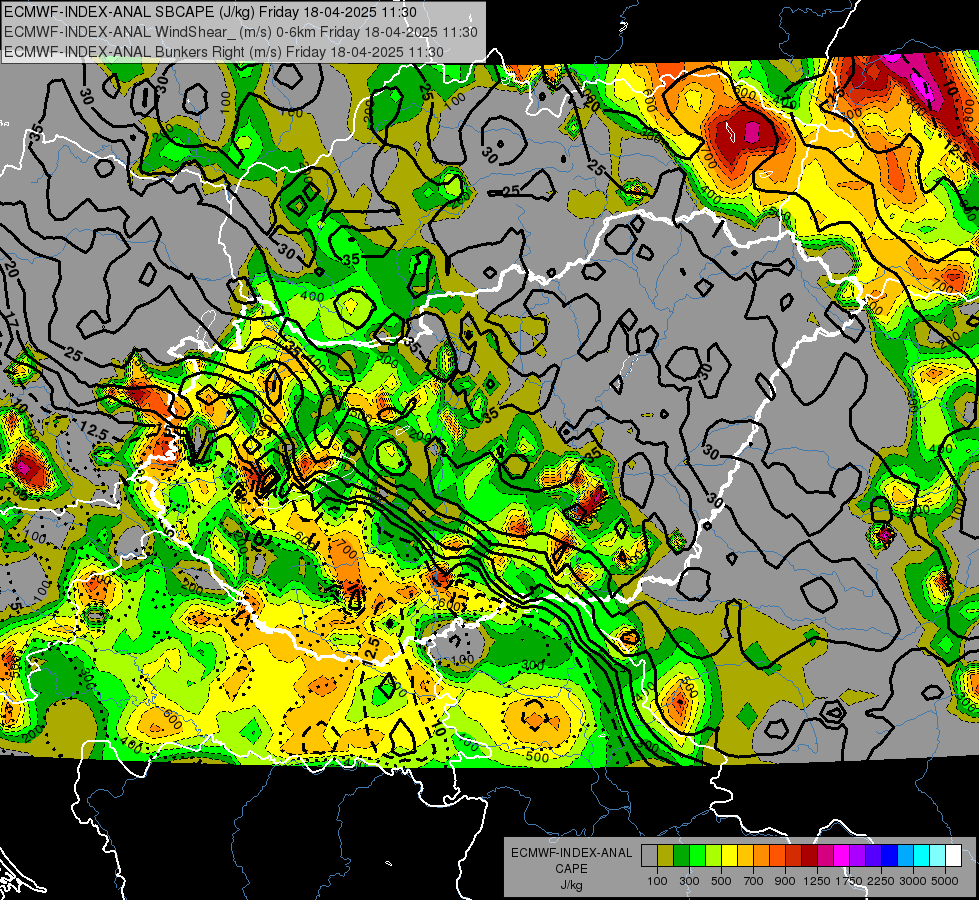Click the legend tick label 100

point(657,881)
